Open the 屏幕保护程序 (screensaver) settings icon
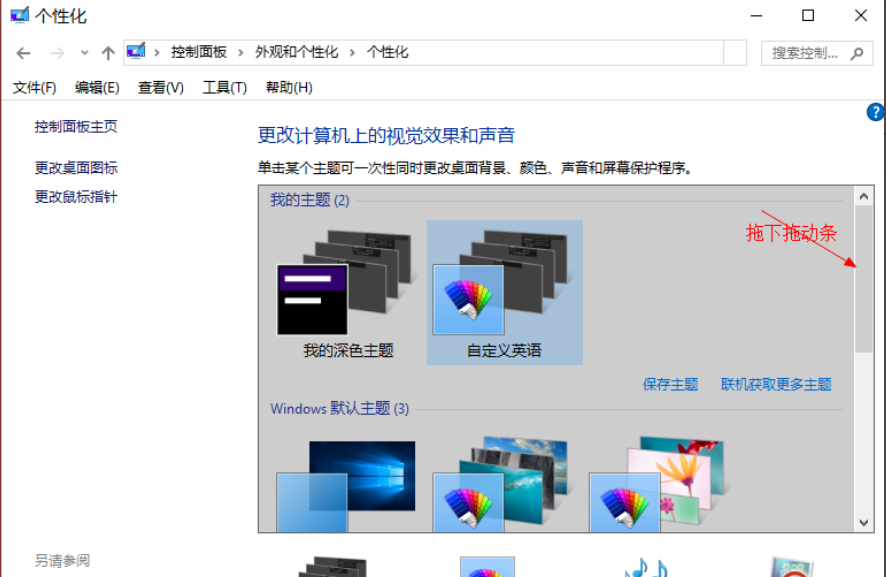This screenshot has width=886, height=577. click(x=790, y=565)
